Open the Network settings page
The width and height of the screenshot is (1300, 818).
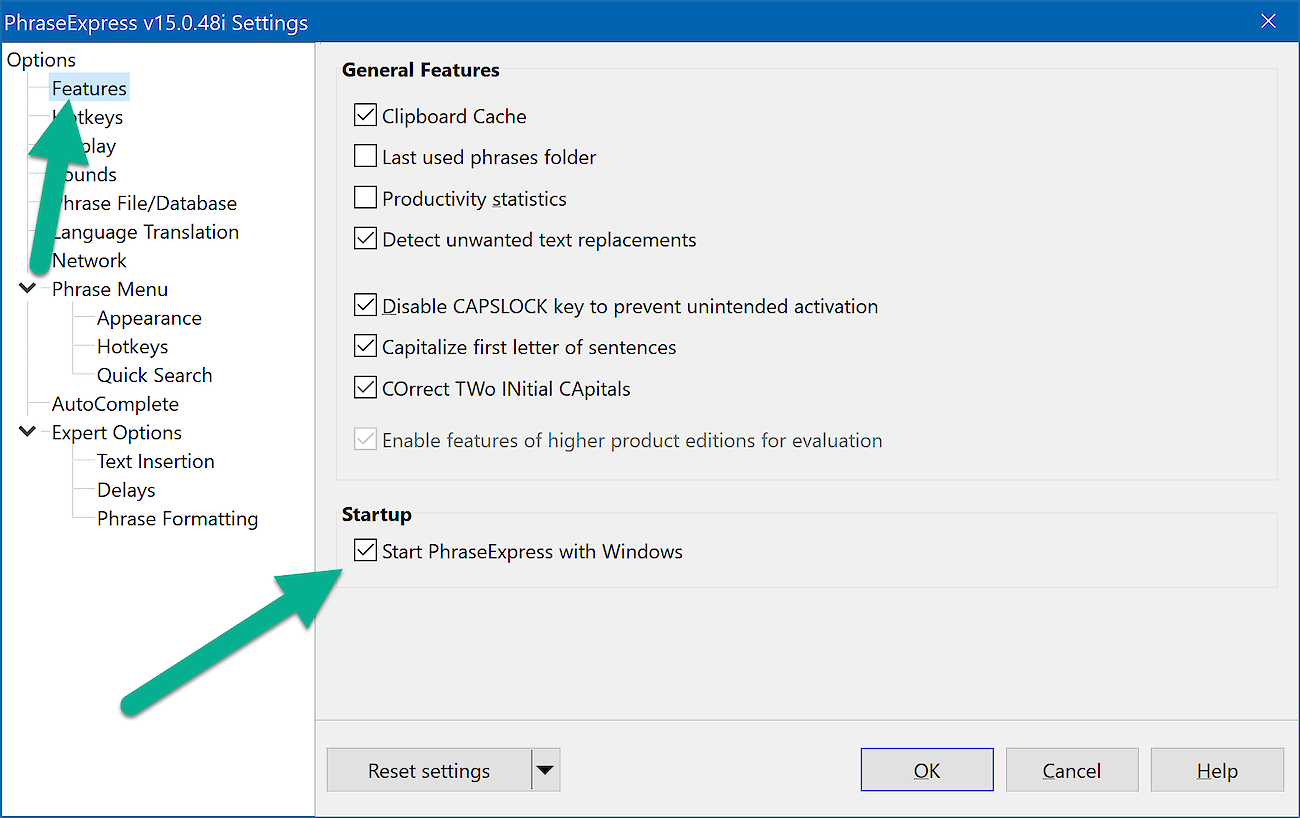point(89,260)
